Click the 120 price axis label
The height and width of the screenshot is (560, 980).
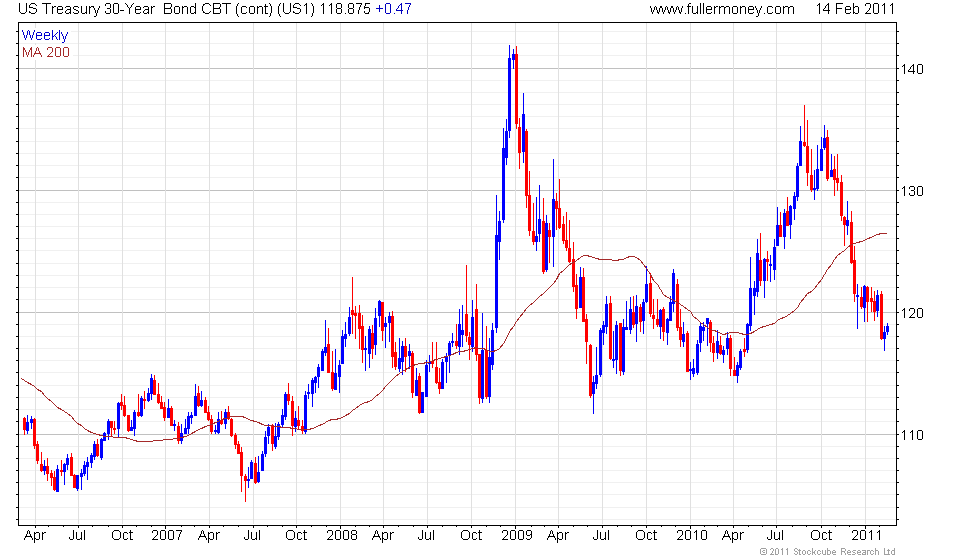pyautogui.click(x=912, y=313)
